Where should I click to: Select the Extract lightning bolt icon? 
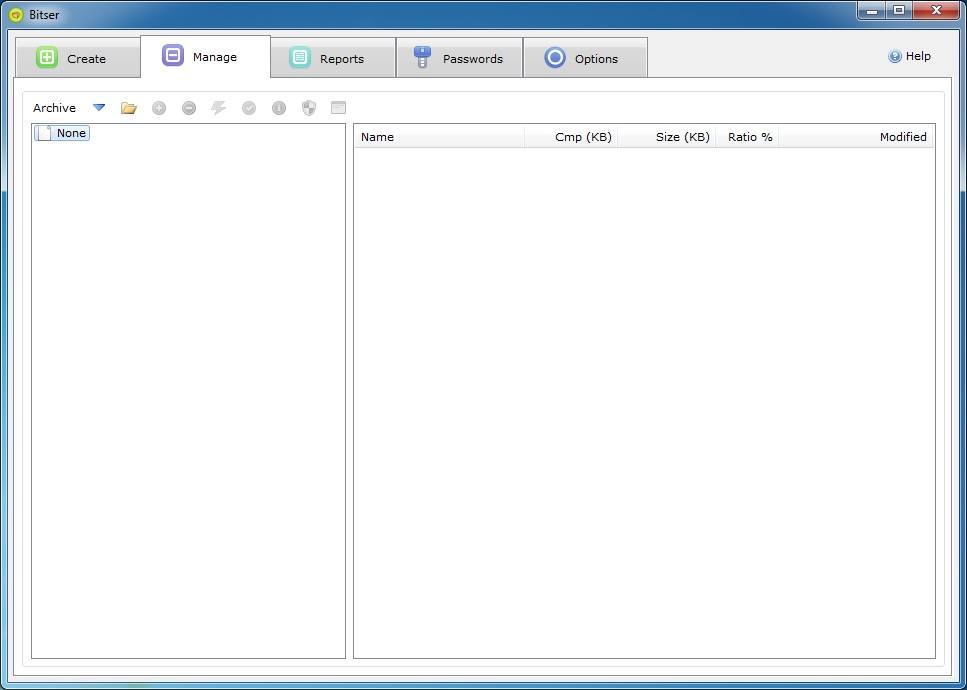pos(218,107)
